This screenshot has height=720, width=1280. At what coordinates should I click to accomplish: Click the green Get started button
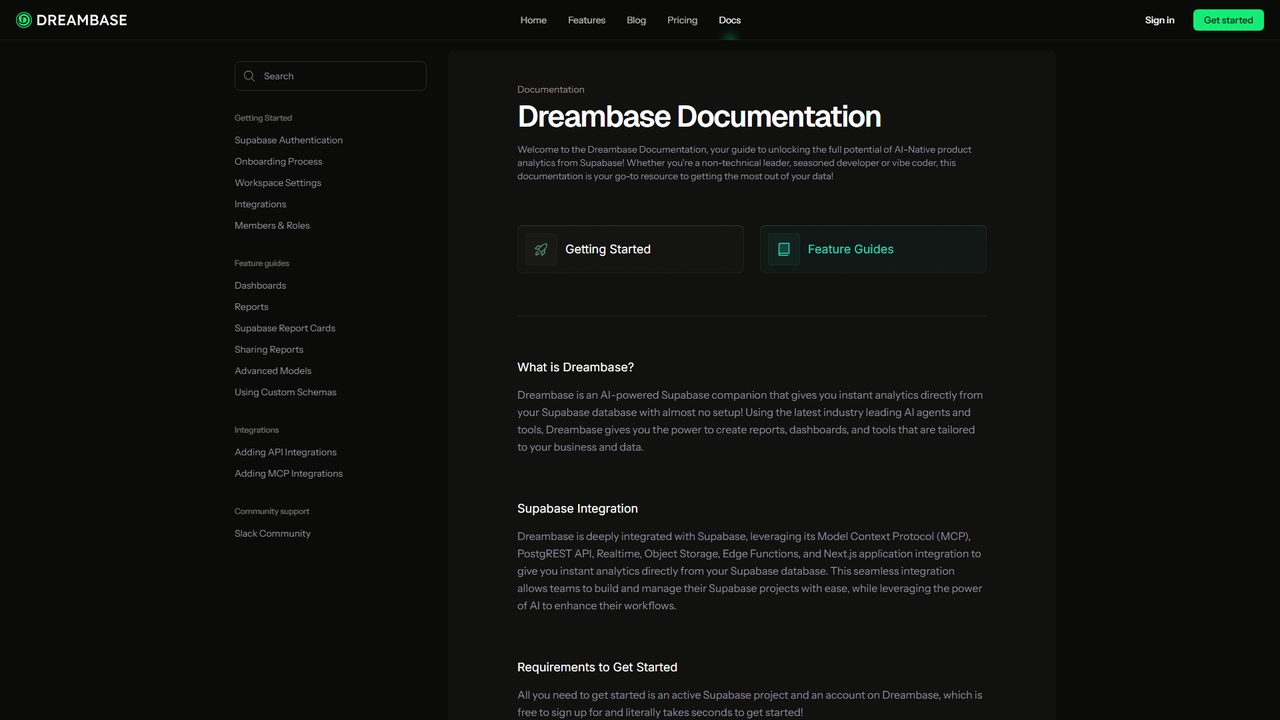pos(1228,20)
